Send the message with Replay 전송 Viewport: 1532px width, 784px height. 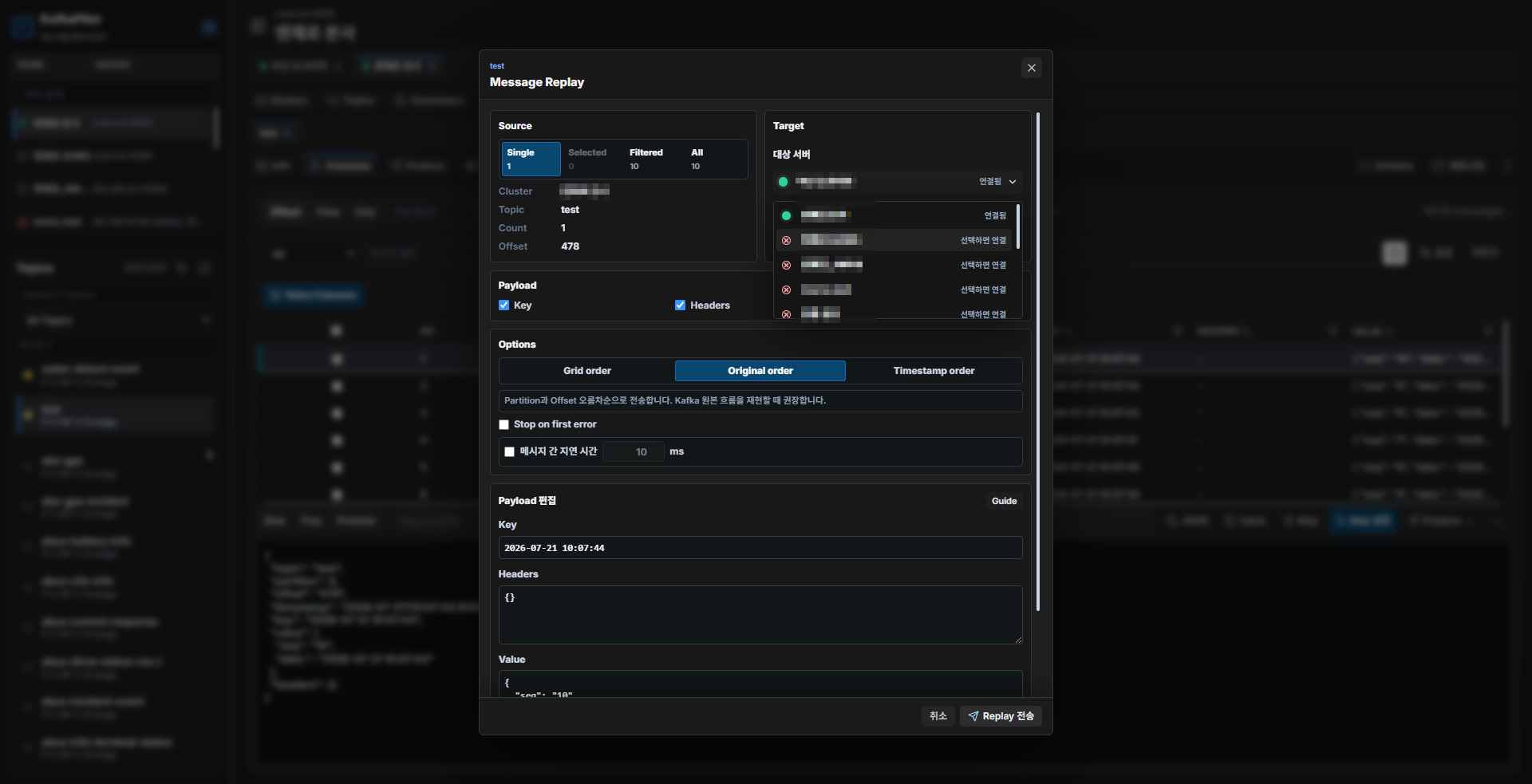[x=1001, y=716]
